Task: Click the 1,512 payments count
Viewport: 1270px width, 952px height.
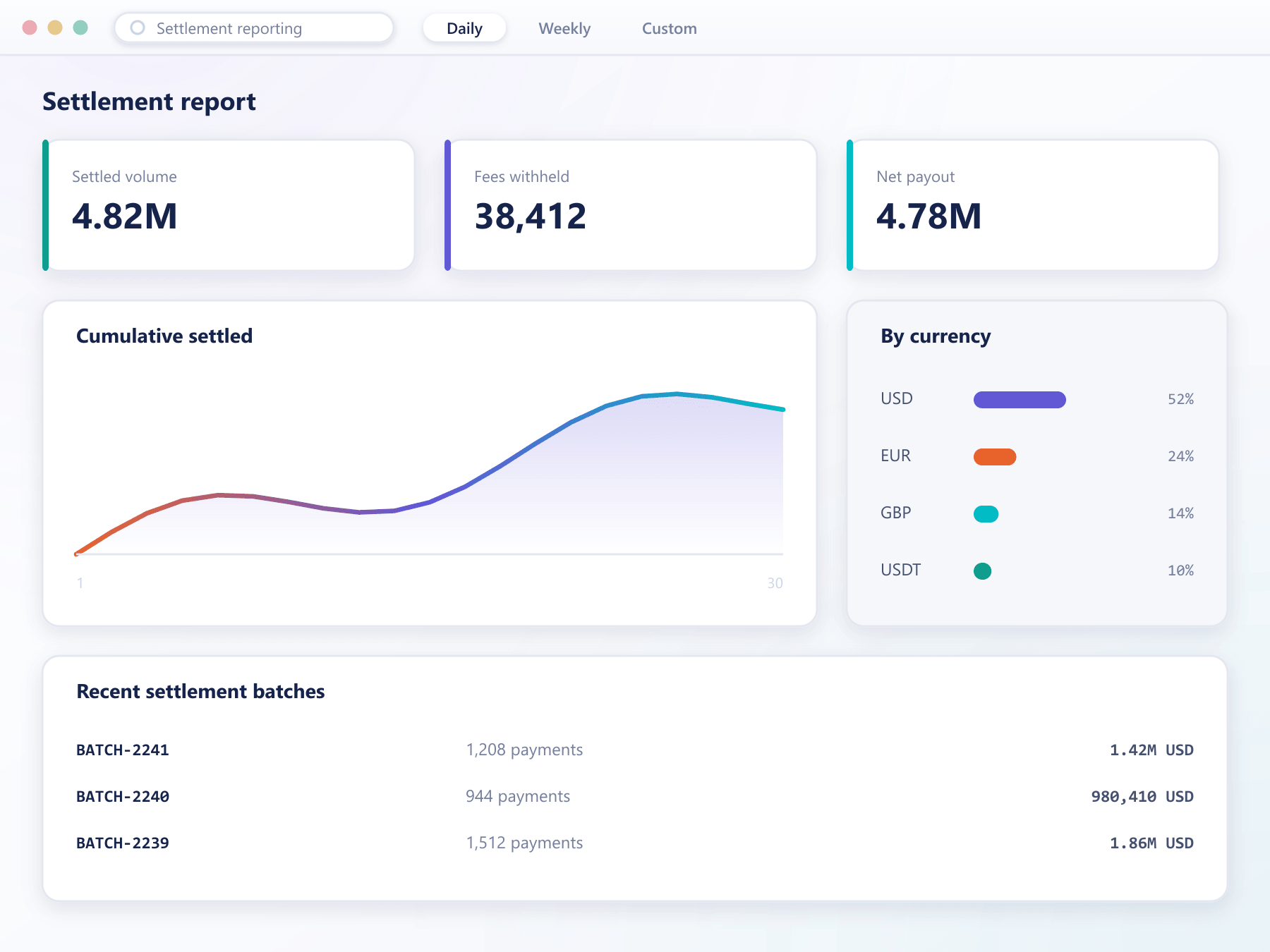Action: (x=524, y=843)
